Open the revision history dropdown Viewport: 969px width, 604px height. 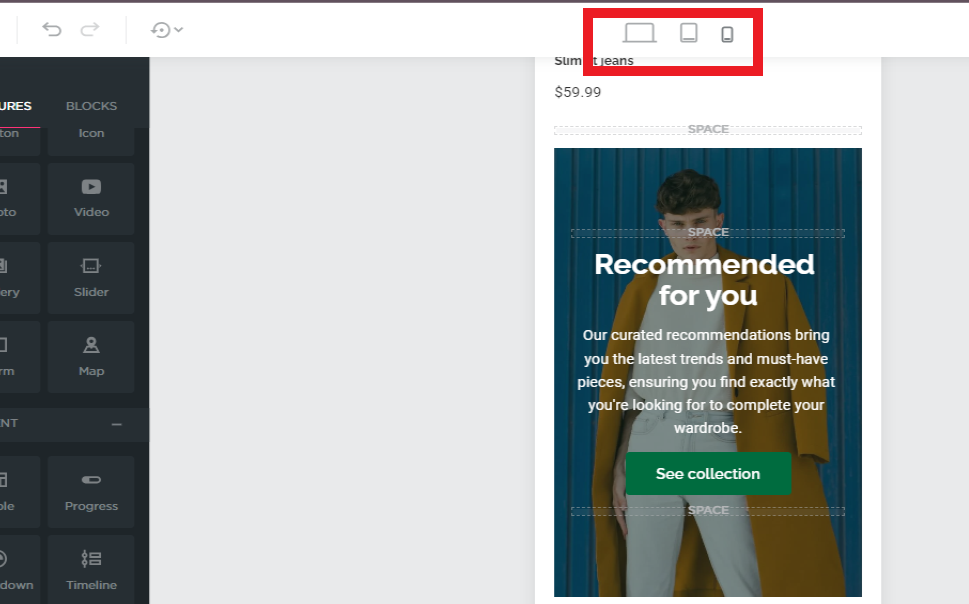(167, 30)
